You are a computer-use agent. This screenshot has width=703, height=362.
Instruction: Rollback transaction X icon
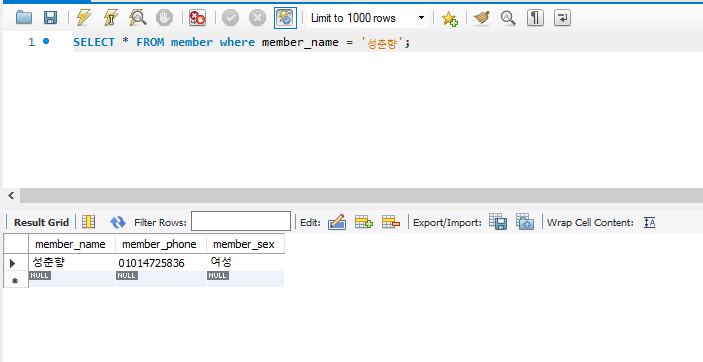coord(257,18)
